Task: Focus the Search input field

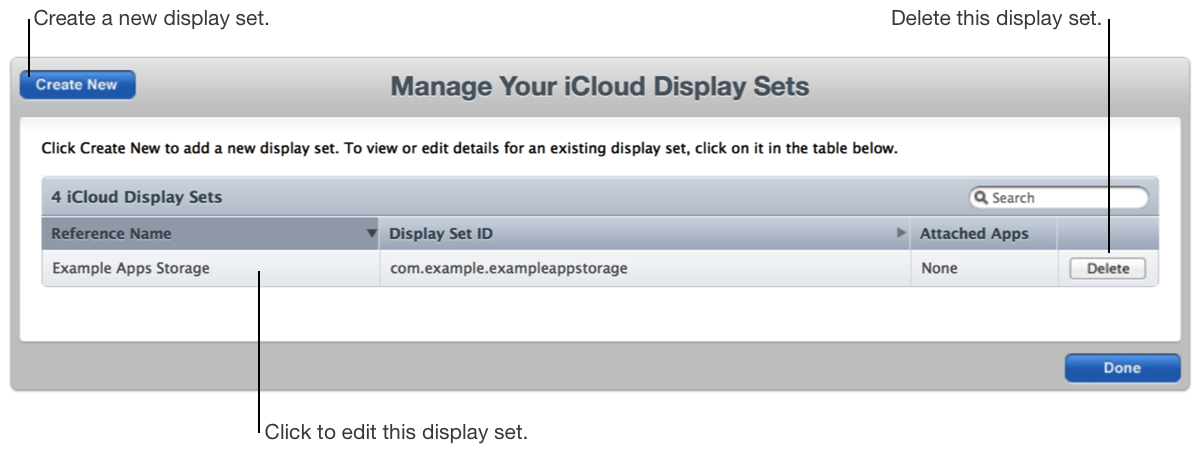Action: click(x=1066, y=198)
